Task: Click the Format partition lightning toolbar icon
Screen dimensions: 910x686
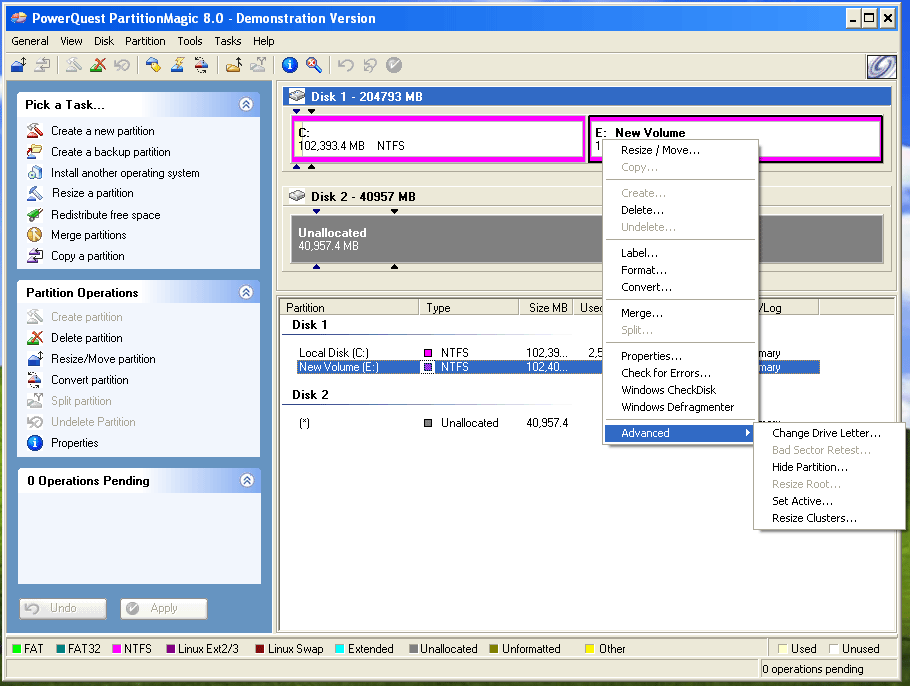Action: [177, 65]
